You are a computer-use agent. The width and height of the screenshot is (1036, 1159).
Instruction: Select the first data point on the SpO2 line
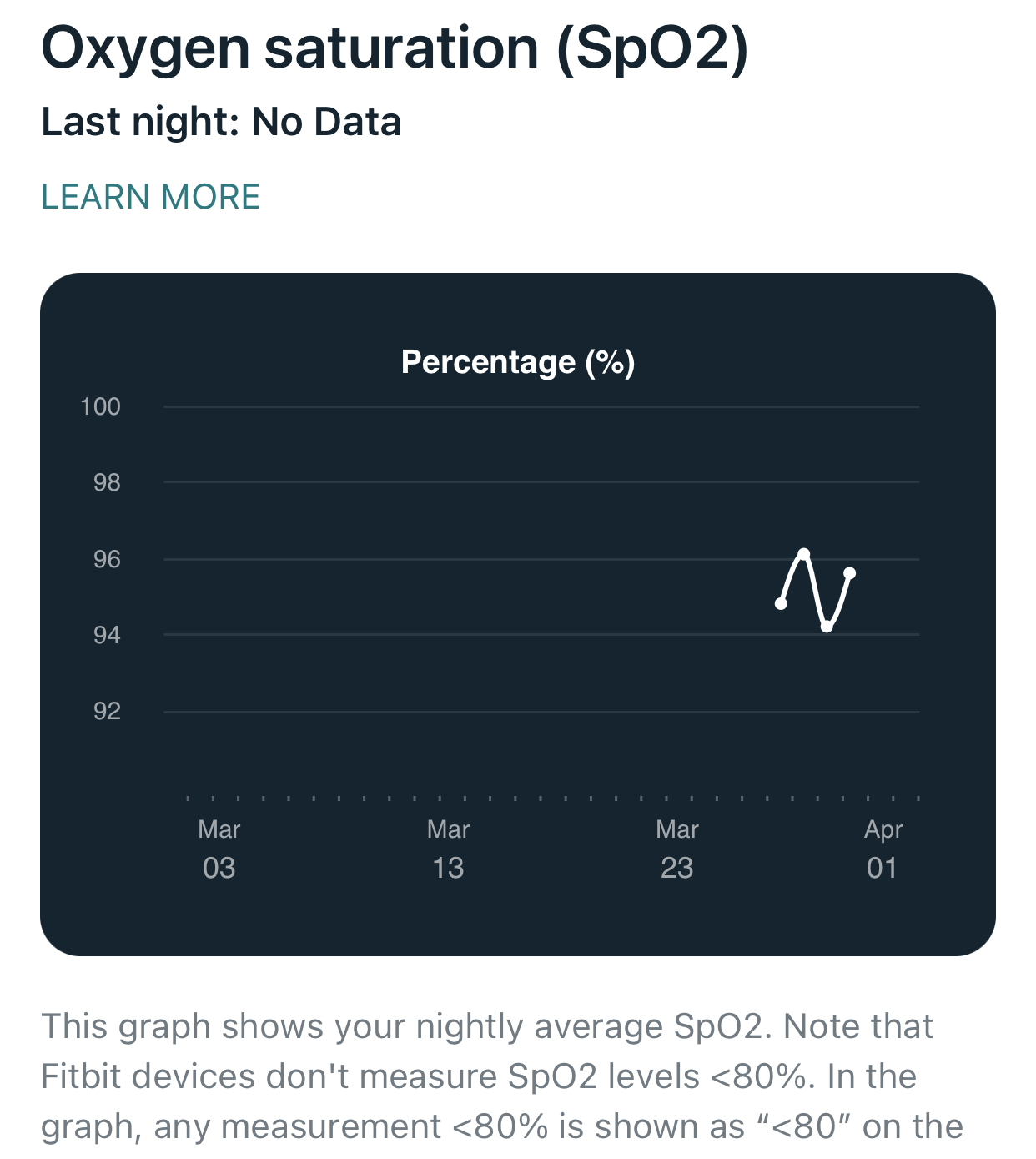pos(781,603)
